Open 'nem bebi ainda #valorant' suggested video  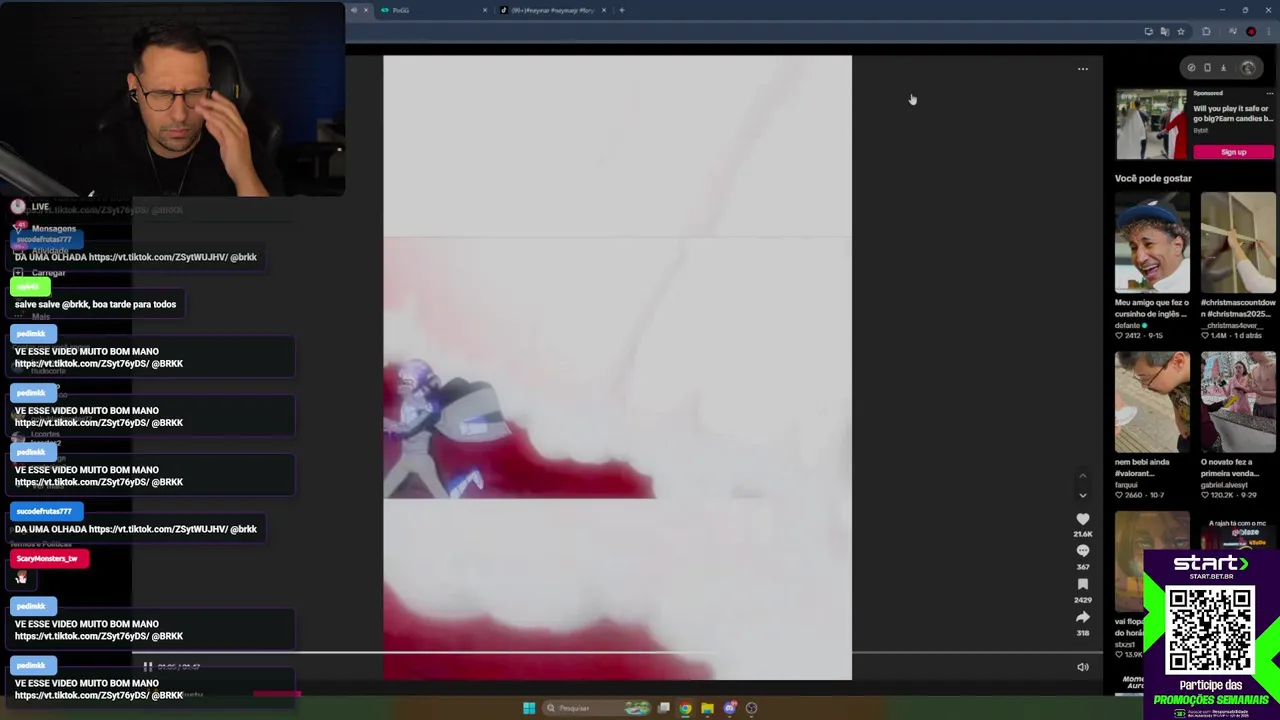point(1152,402)
